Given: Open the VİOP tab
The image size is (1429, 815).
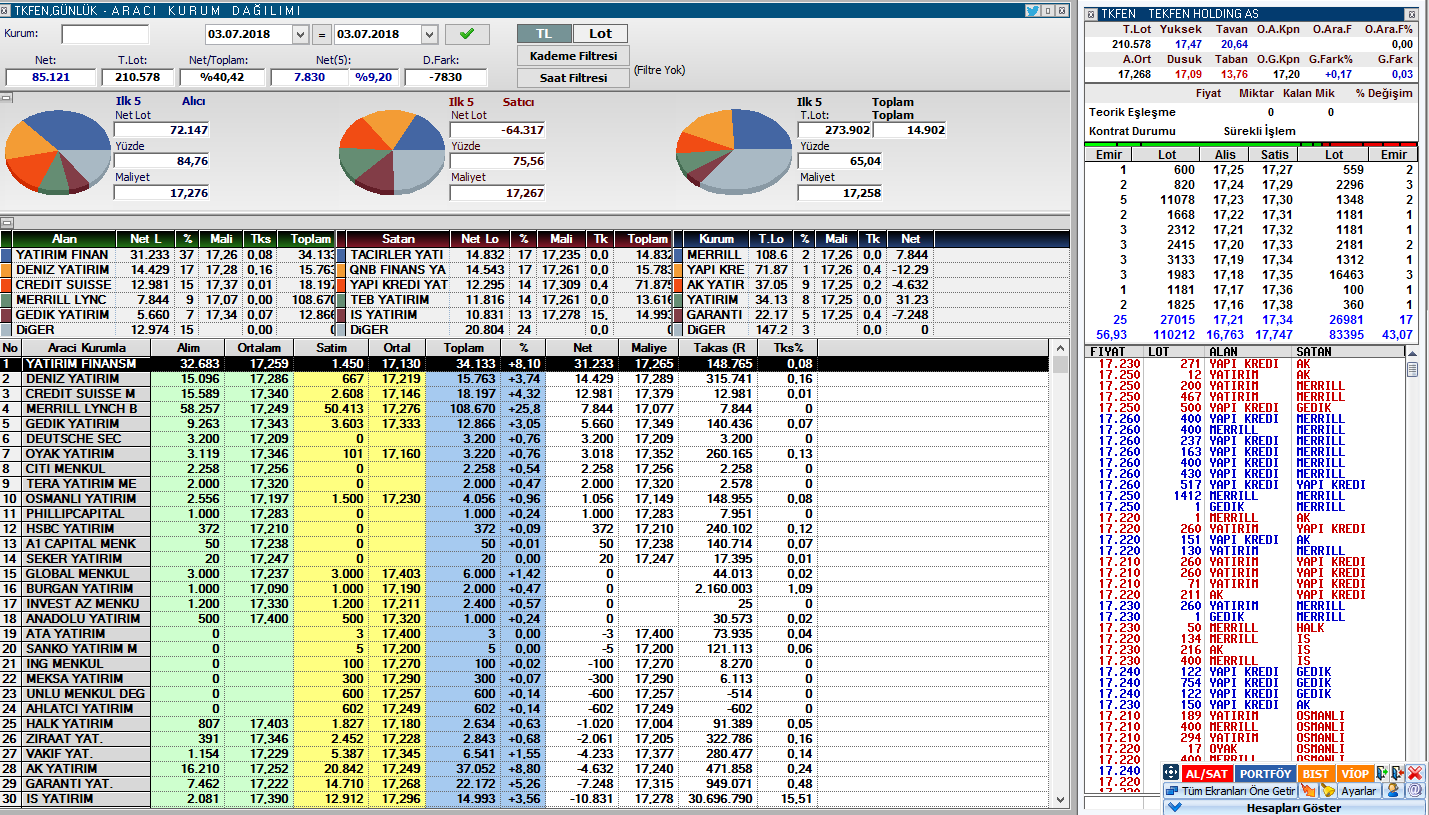Looking at the screenshot, I should click(x=1355, y=774).
